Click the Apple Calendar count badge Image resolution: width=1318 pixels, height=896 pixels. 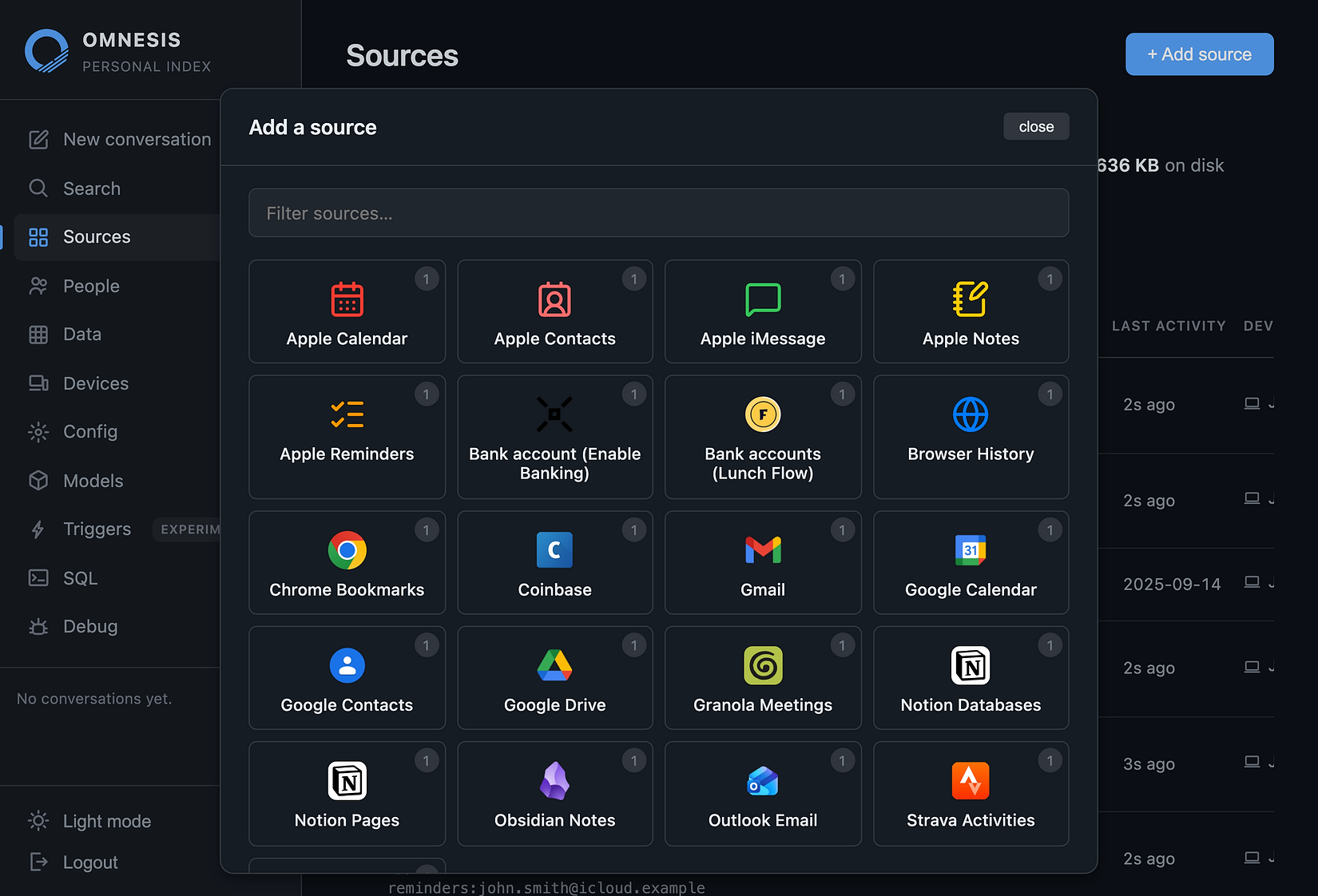(427, 279)
